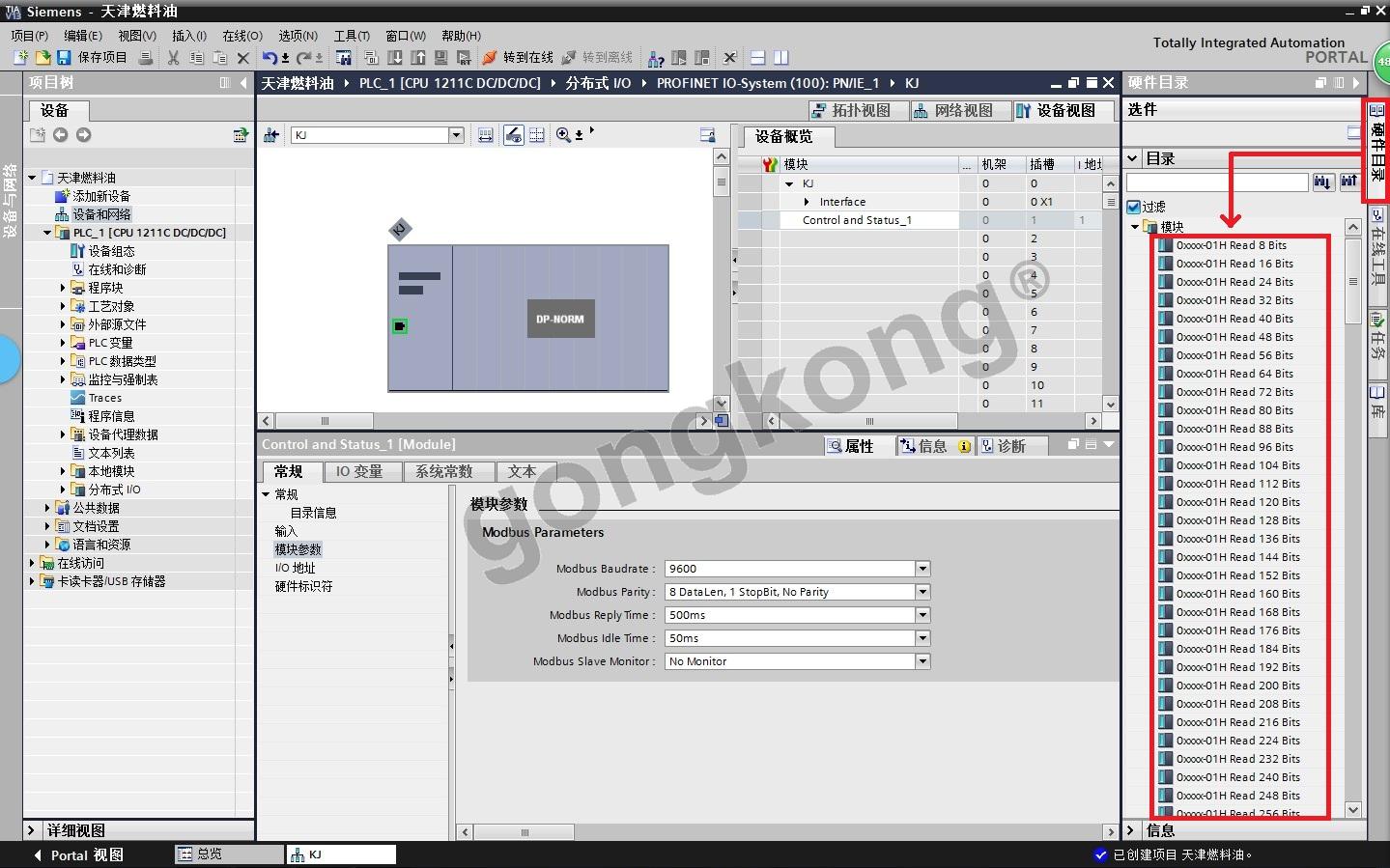This screenshot has height=868, width=1390.
Task: Open the Modbus Parity dropdown
Action: tap(922, 592)
